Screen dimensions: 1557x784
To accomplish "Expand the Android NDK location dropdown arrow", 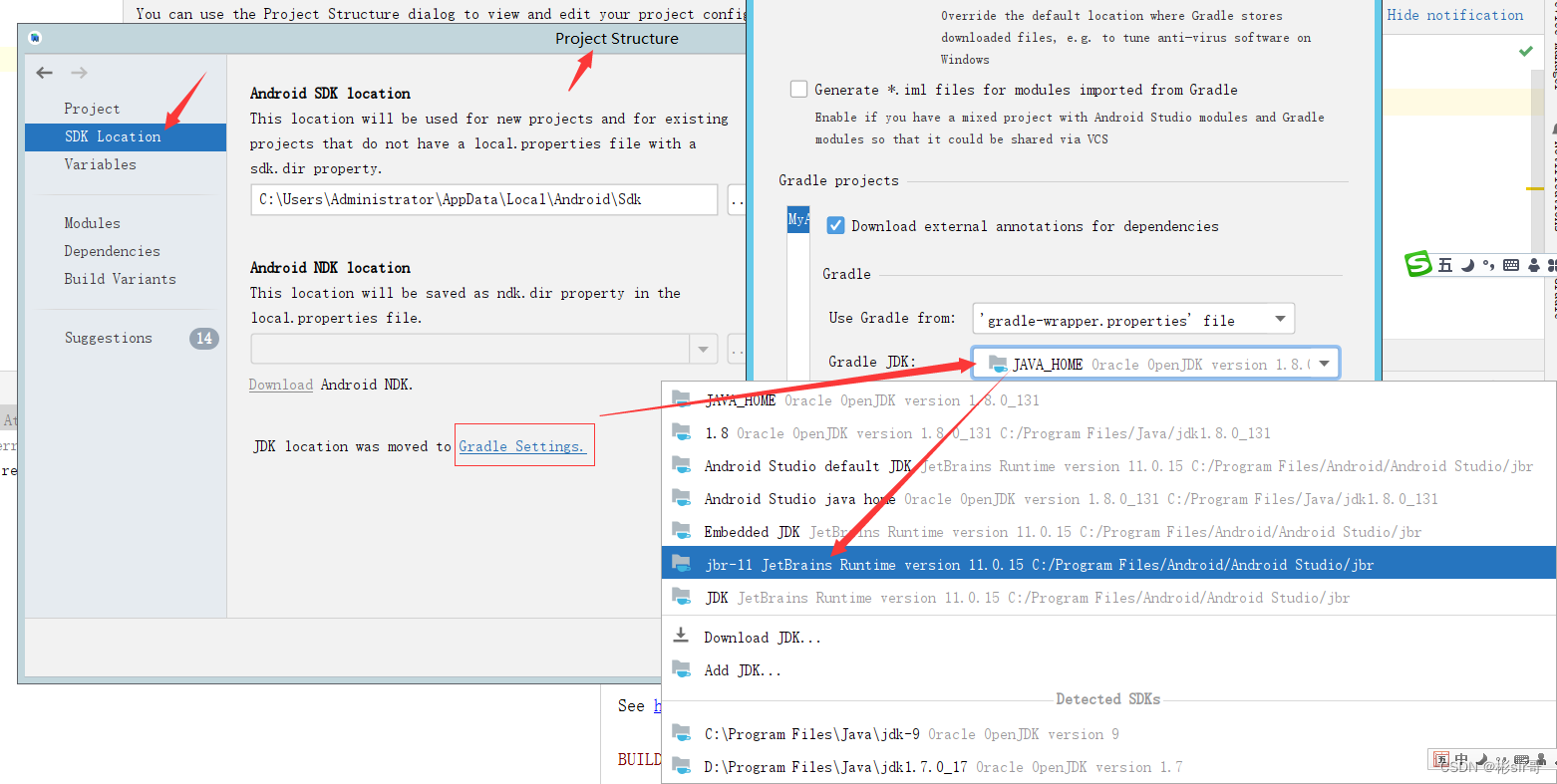I will click(704, 349).
